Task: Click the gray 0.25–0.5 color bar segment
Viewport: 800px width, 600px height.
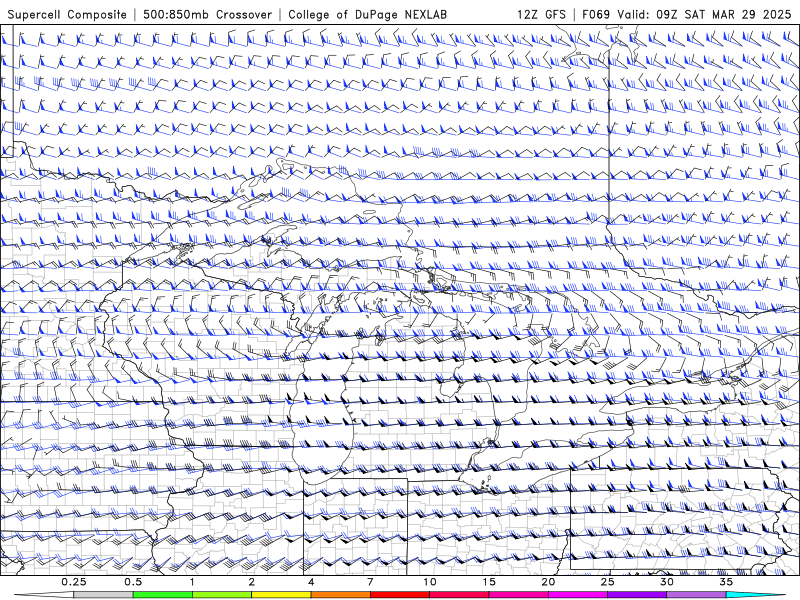Action: 103,595
